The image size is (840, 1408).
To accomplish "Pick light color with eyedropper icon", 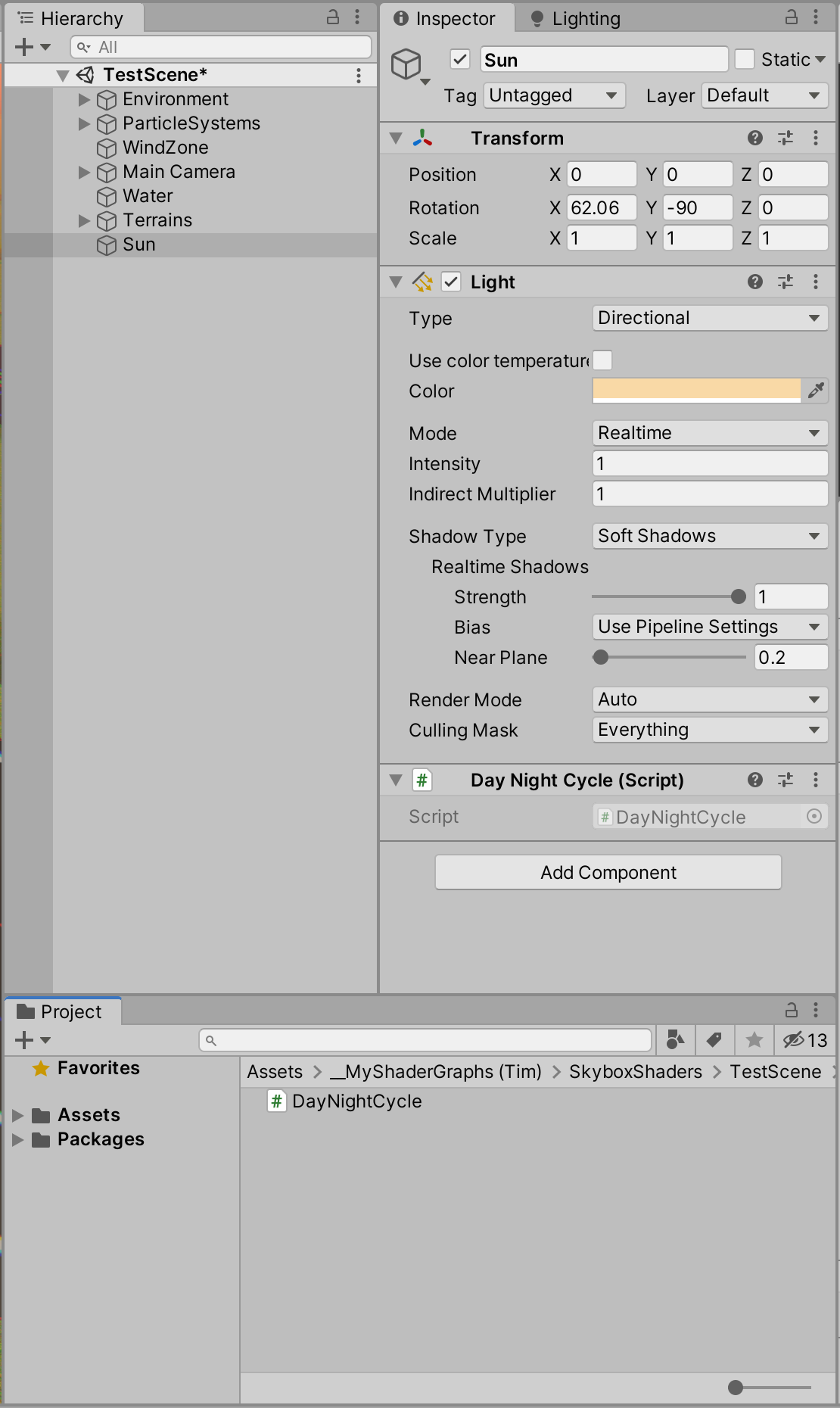I will [816, 391].
